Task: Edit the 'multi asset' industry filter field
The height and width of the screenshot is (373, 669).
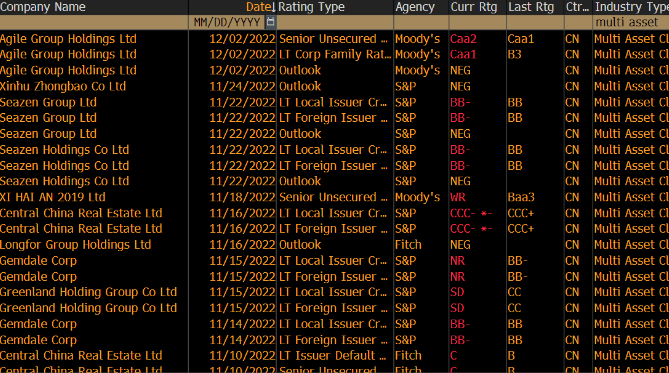Action: pos(631,22)
